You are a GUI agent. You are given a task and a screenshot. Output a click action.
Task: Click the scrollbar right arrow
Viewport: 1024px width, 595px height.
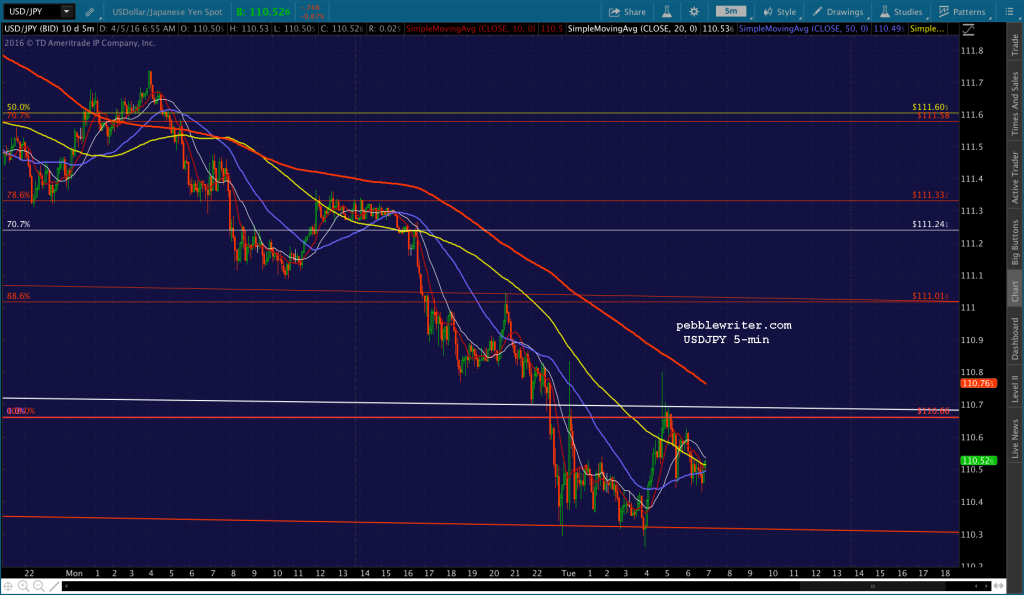point(986,586)
